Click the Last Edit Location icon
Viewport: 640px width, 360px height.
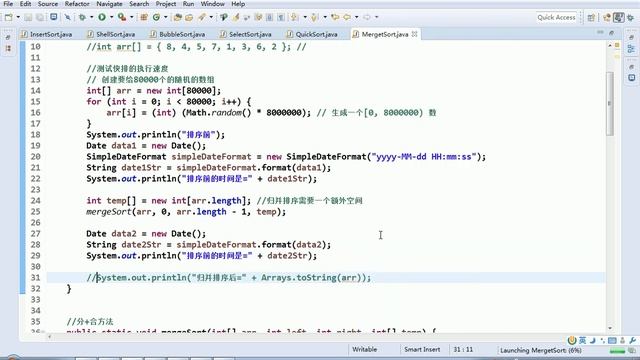[335, 17]
